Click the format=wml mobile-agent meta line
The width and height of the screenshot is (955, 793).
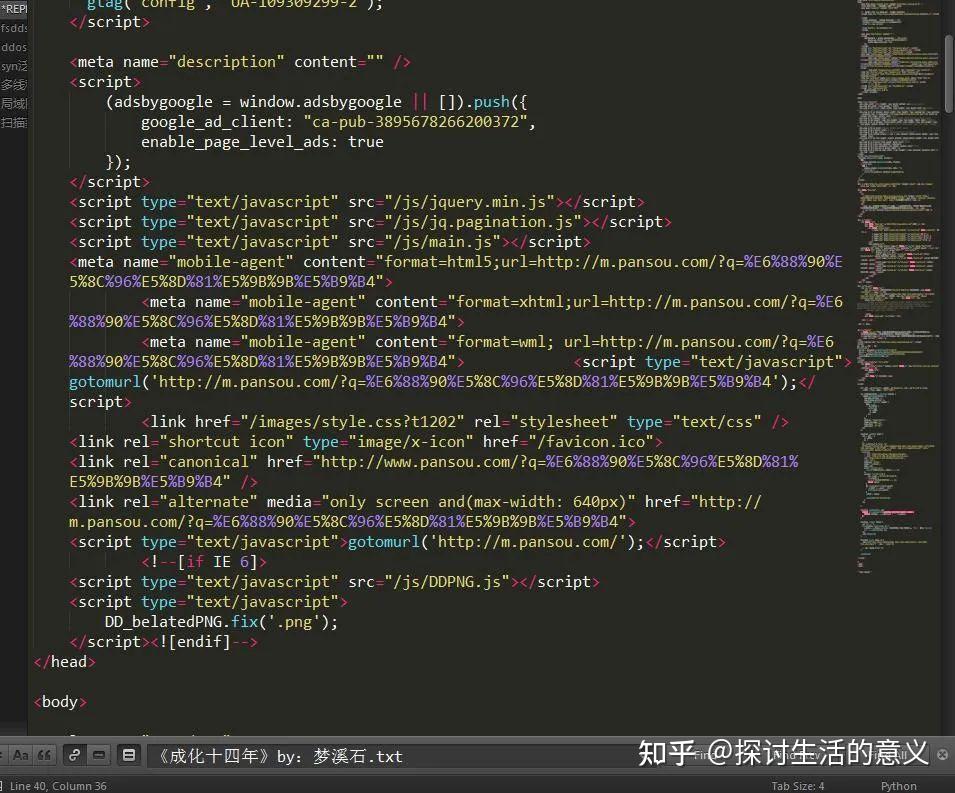(x=451, y=351)
